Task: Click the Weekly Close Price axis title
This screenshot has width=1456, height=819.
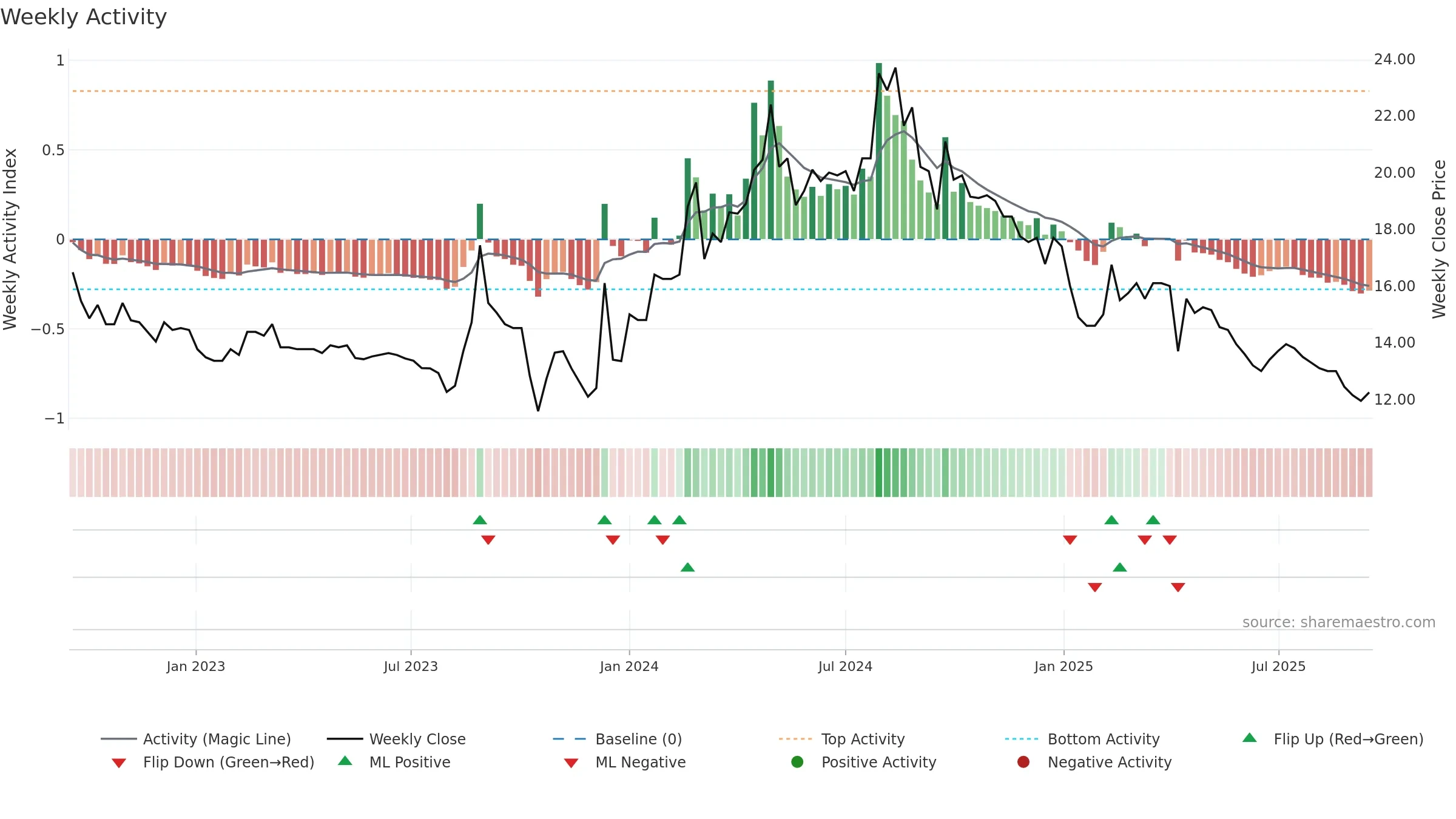Action: click(1439, 239)
